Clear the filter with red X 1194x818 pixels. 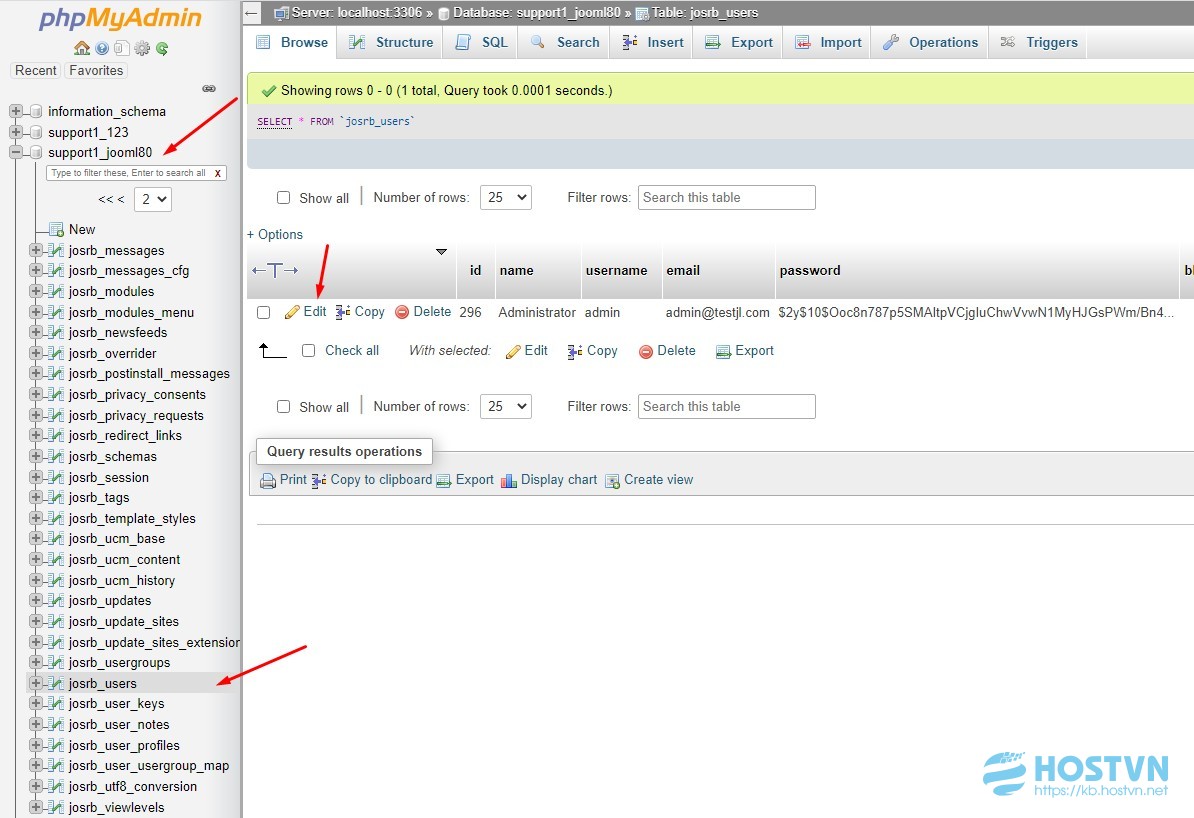point(218,173)
